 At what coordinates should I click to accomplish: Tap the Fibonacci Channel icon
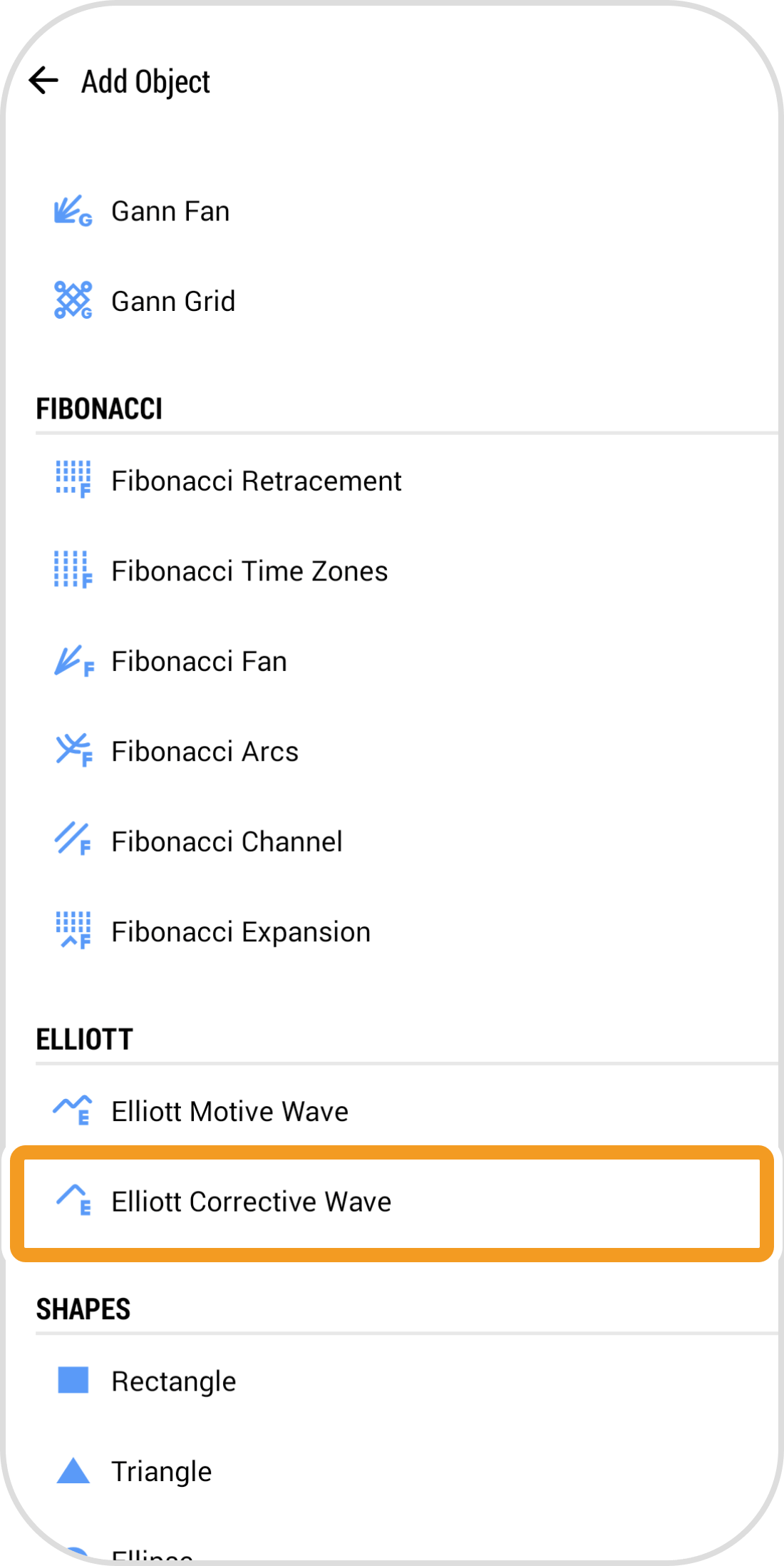[73, 841]
